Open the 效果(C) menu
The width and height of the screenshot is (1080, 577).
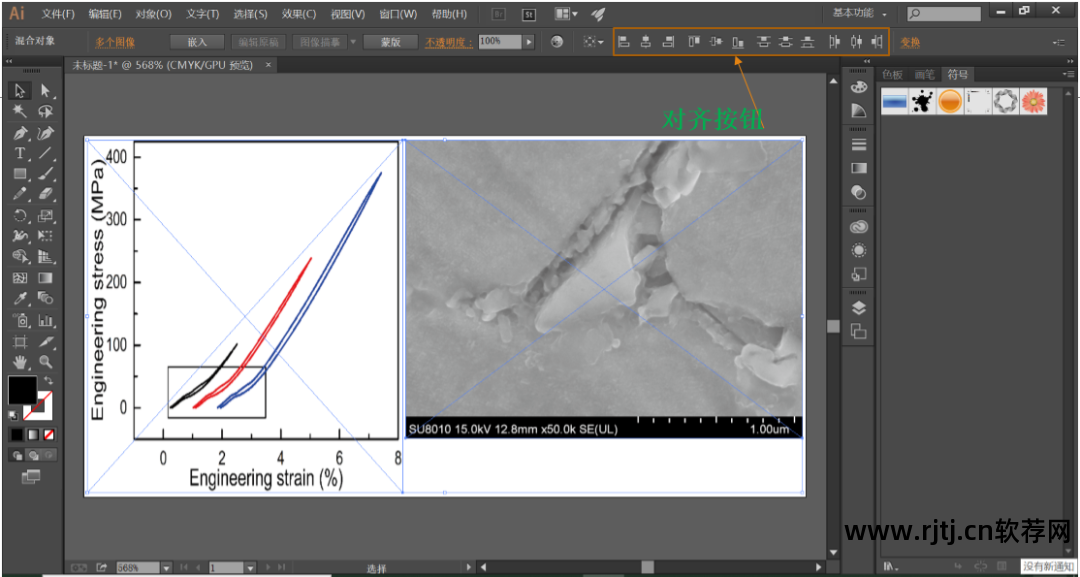point(298,14)
